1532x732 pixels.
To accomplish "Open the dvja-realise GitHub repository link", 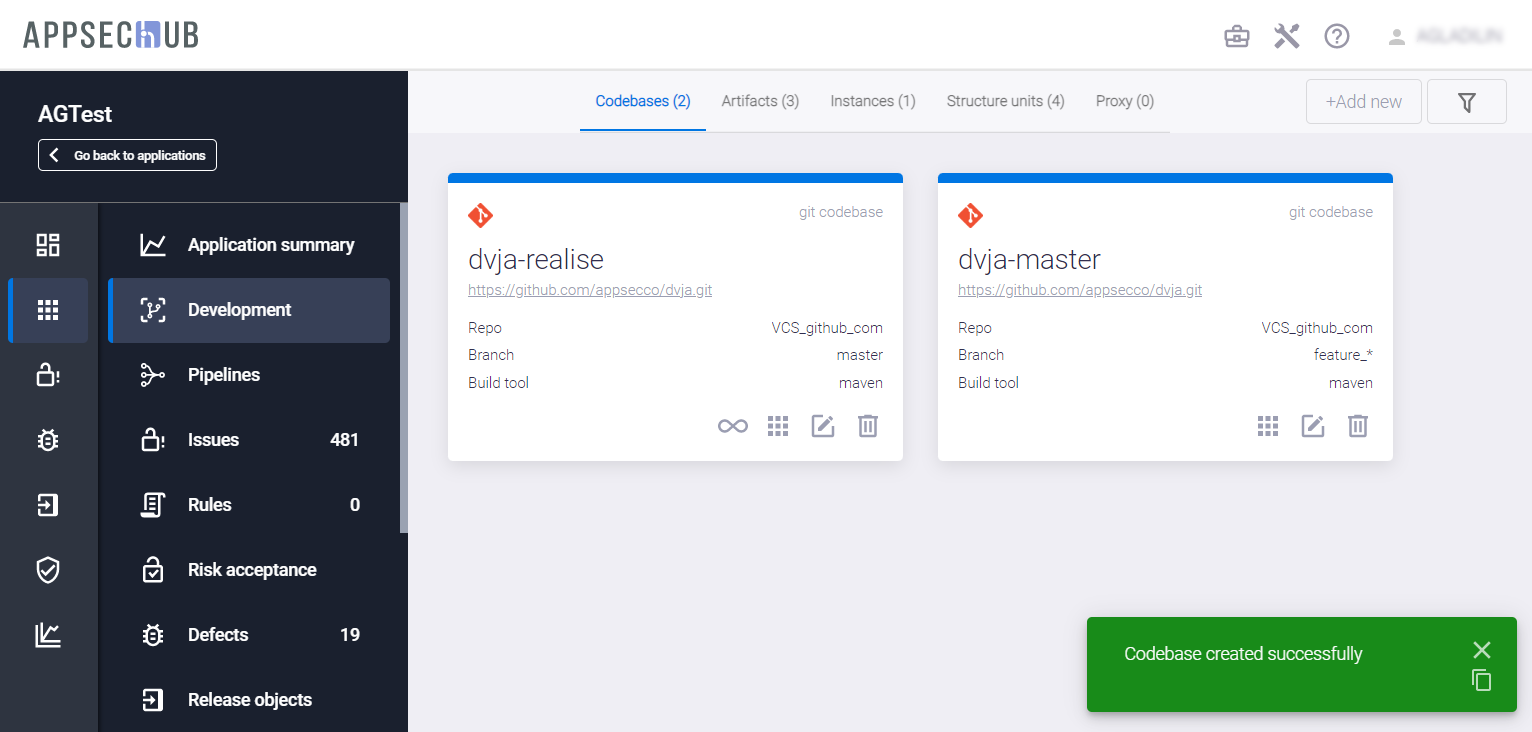I will [590, 291].
